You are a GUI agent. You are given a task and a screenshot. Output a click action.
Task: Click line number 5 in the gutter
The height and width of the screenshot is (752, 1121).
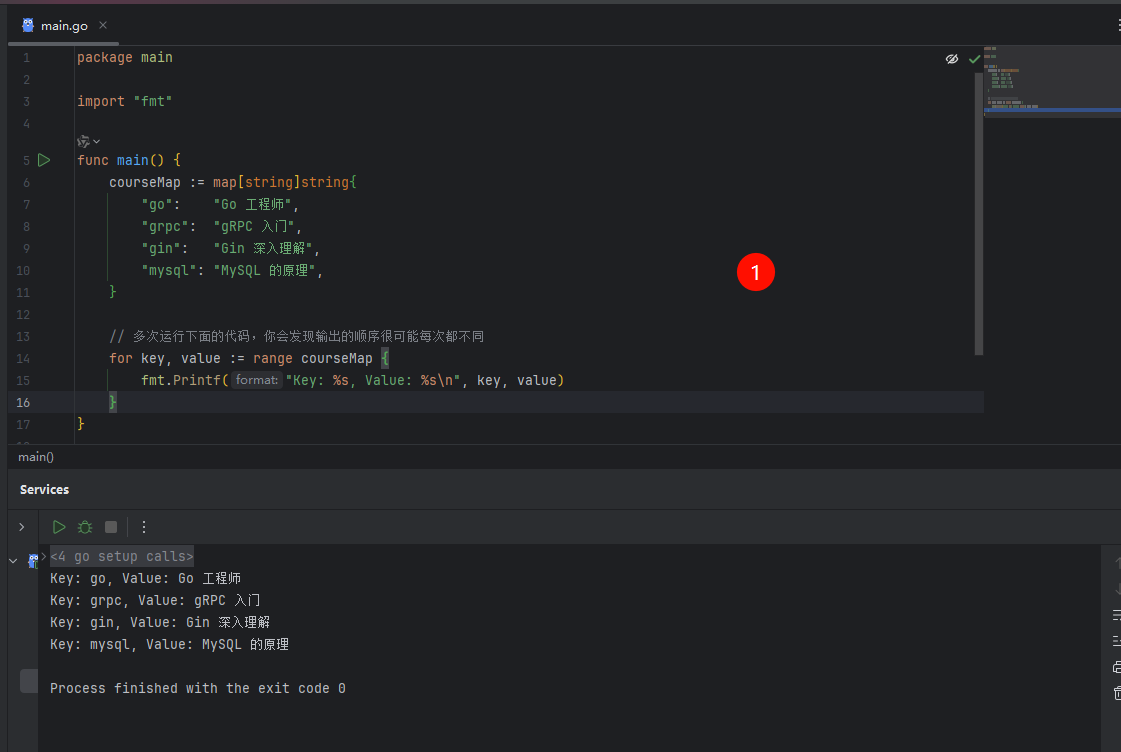[x=26, y=160]
